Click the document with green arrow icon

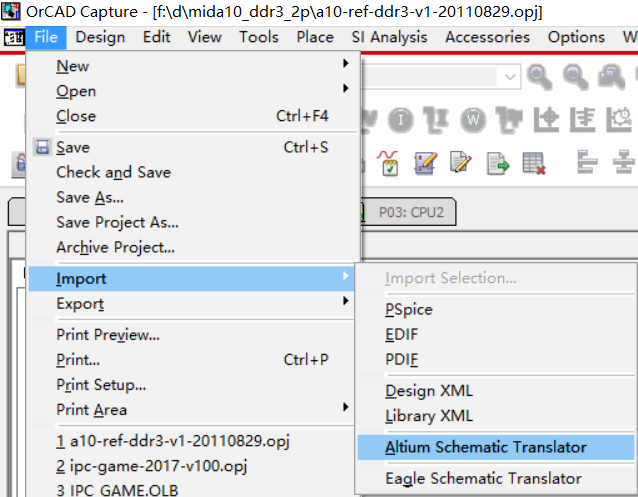(x=497, y=163)
